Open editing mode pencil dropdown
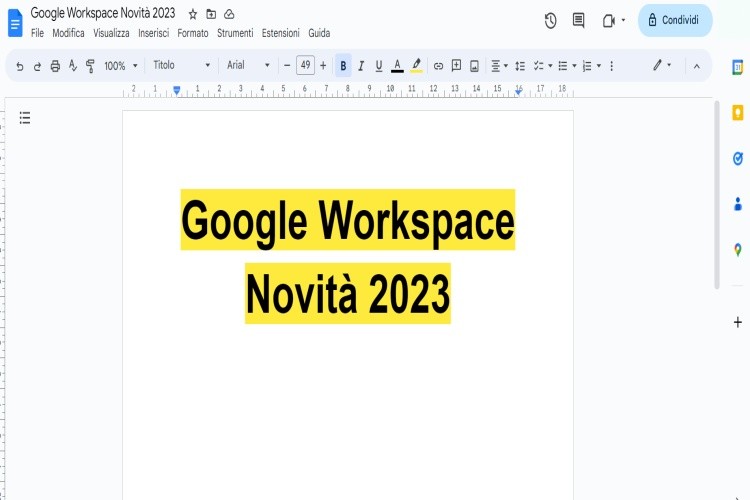Screen dimensions: 750x500 [x=662, y=65]
